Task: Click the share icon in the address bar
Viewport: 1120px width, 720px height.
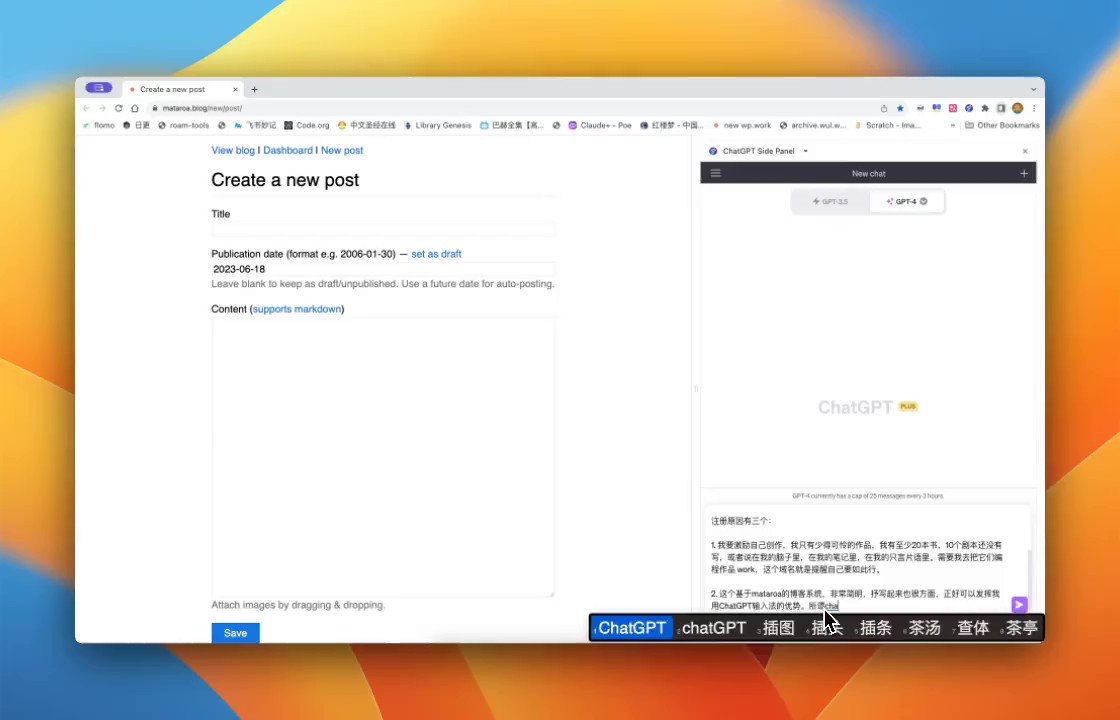Action: tap(884, 109)
